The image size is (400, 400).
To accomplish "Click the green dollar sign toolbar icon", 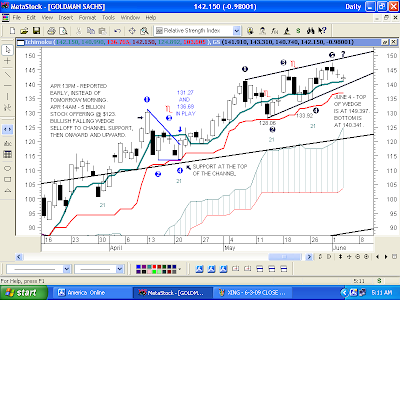I will click(x=298, y=31).
